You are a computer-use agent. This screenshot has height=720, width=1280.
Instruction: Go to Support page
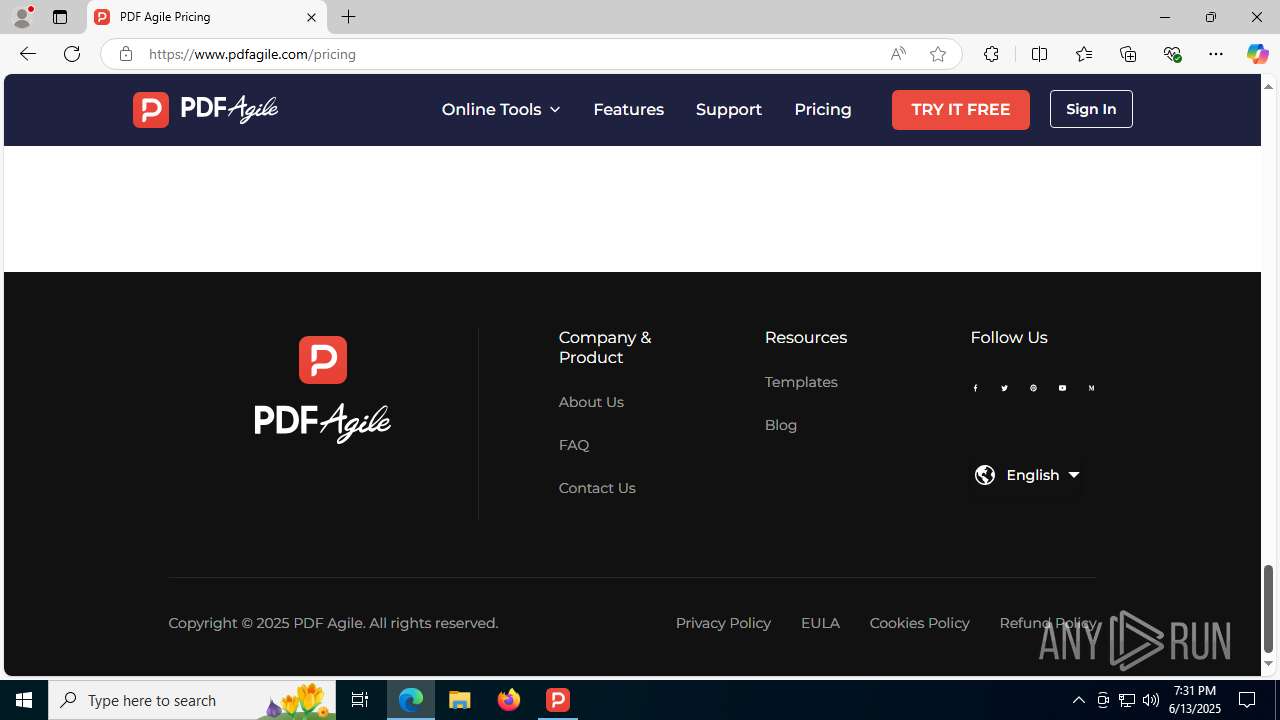click(729, 109)
